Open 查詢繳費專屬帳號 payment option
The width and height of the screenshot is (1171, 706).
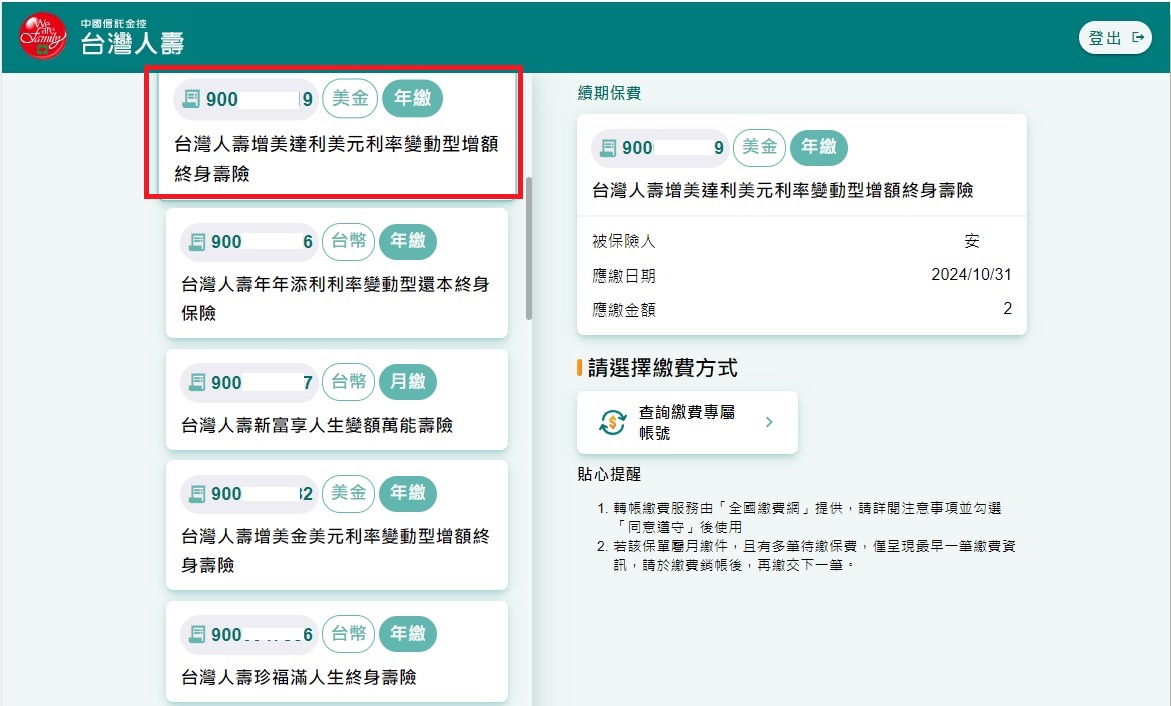click(x=687, y=422)
